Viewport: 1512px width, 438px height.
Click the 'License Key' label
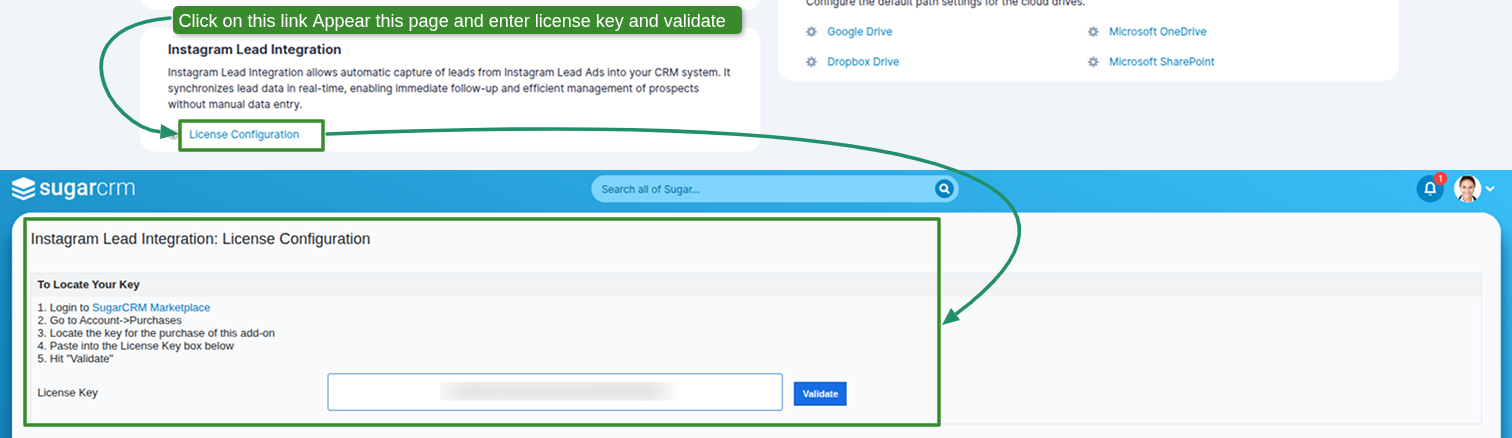pyautogui.click(x=67, y=393)
